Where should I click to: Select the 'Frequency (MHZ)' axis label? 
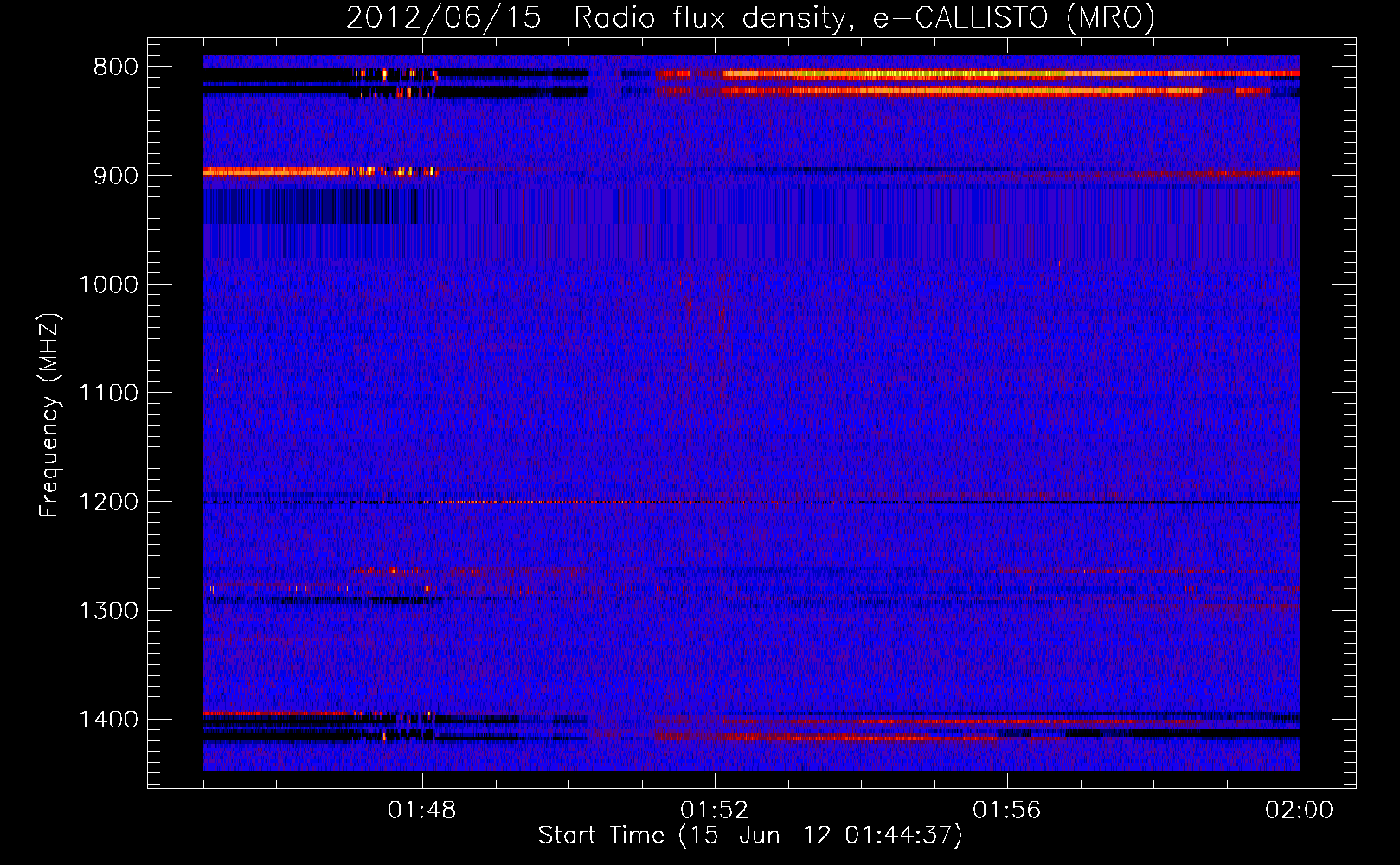click(x=50, y=415)
